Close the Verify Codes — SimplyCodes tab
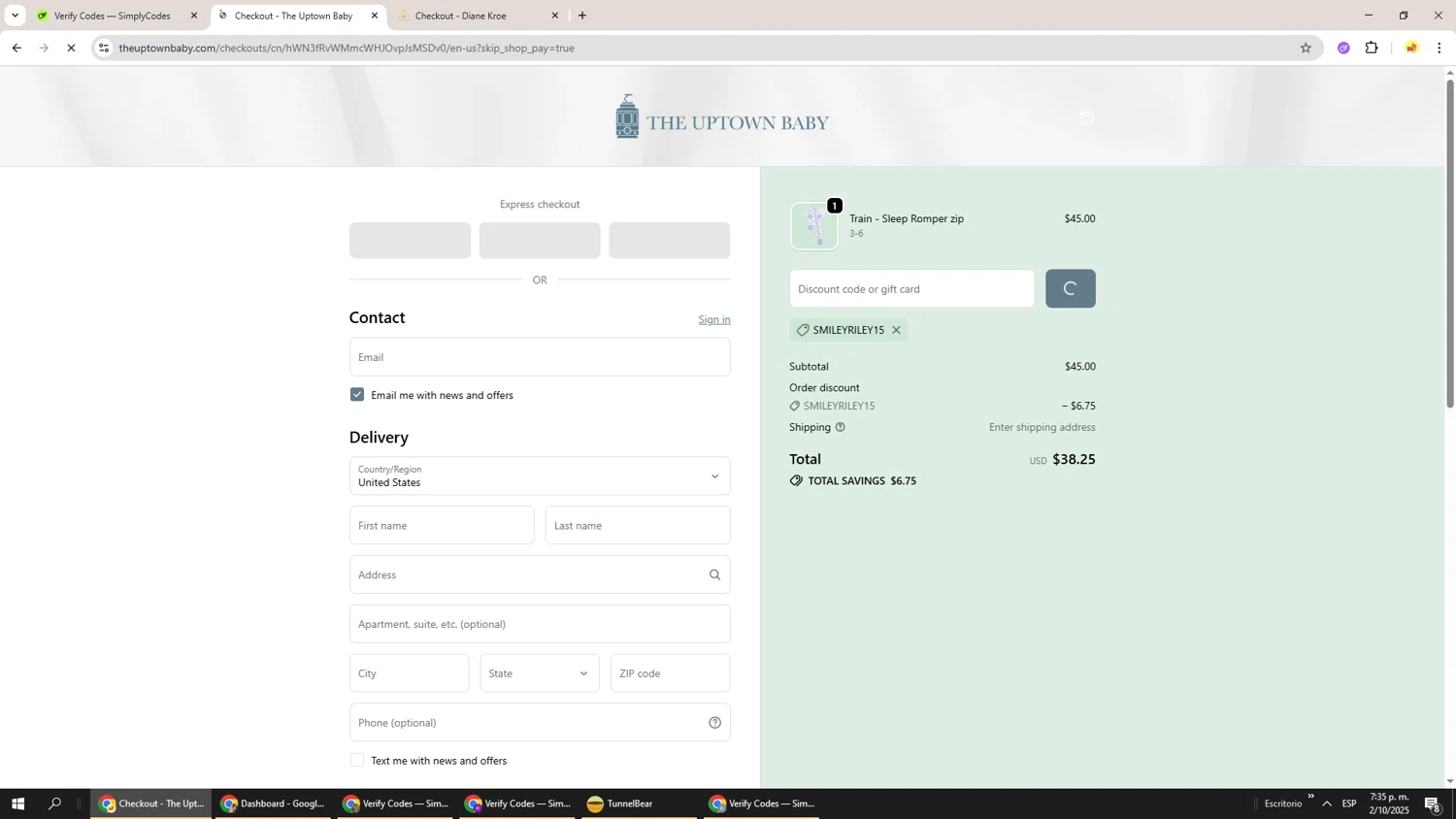1456x819 pixels. click(194, 16)
